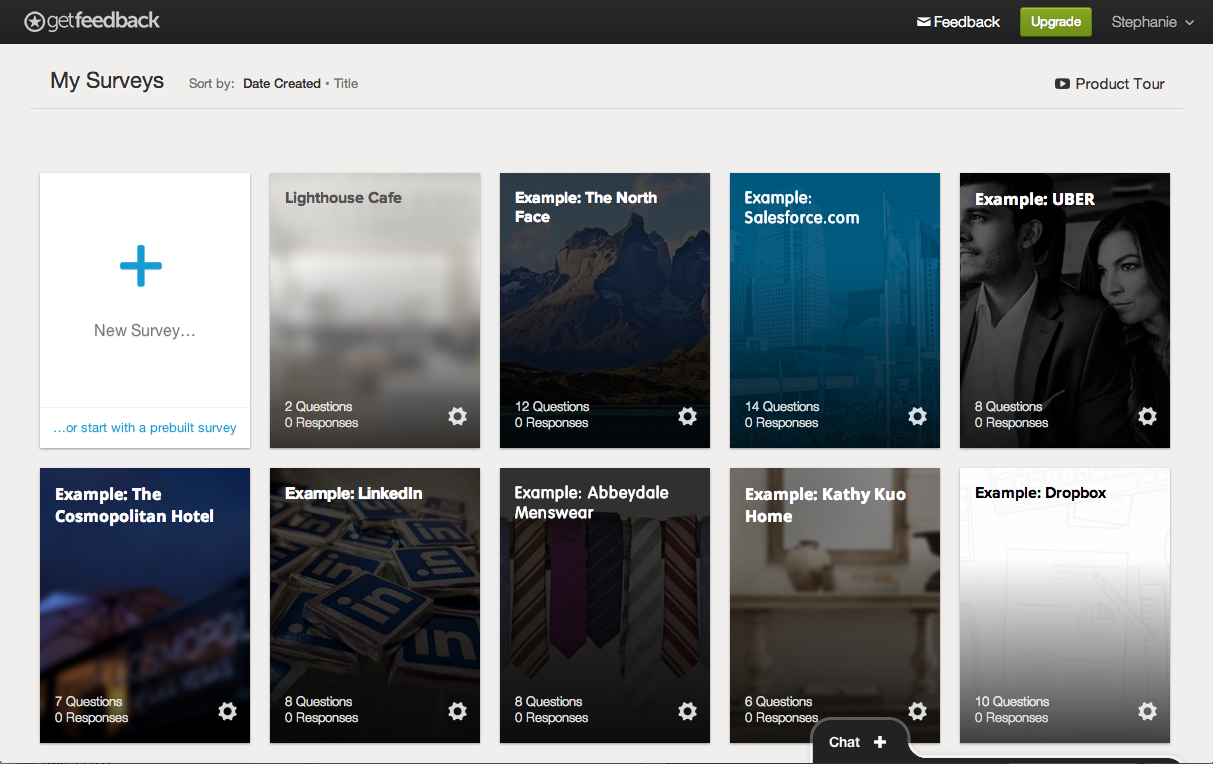Expand the Chat widget plus icon
The image size is (1213, 764).
click(x=880, y=742)
